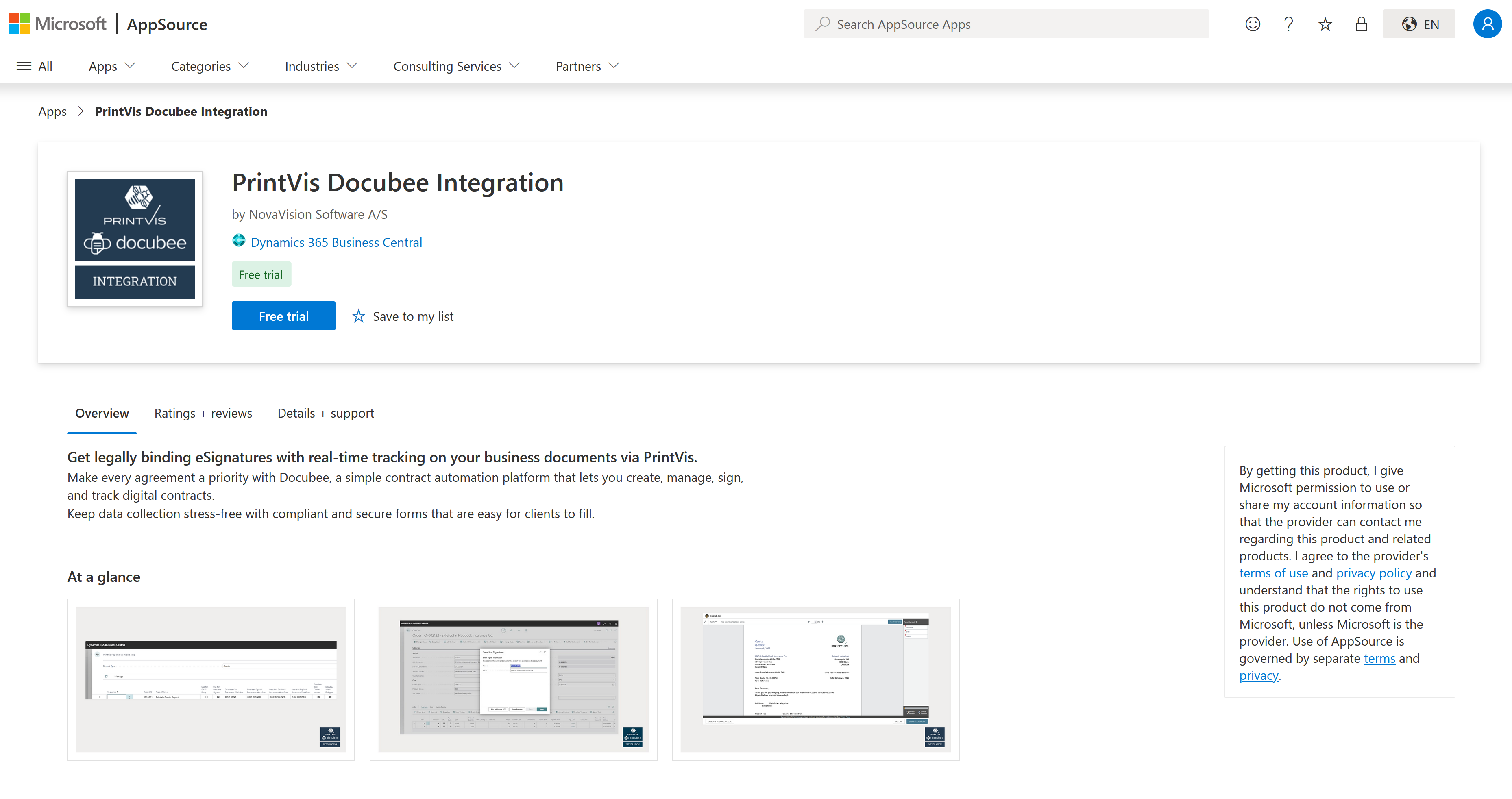Toggle Save to my list star

pyautogui.click(x=359, y=316)
